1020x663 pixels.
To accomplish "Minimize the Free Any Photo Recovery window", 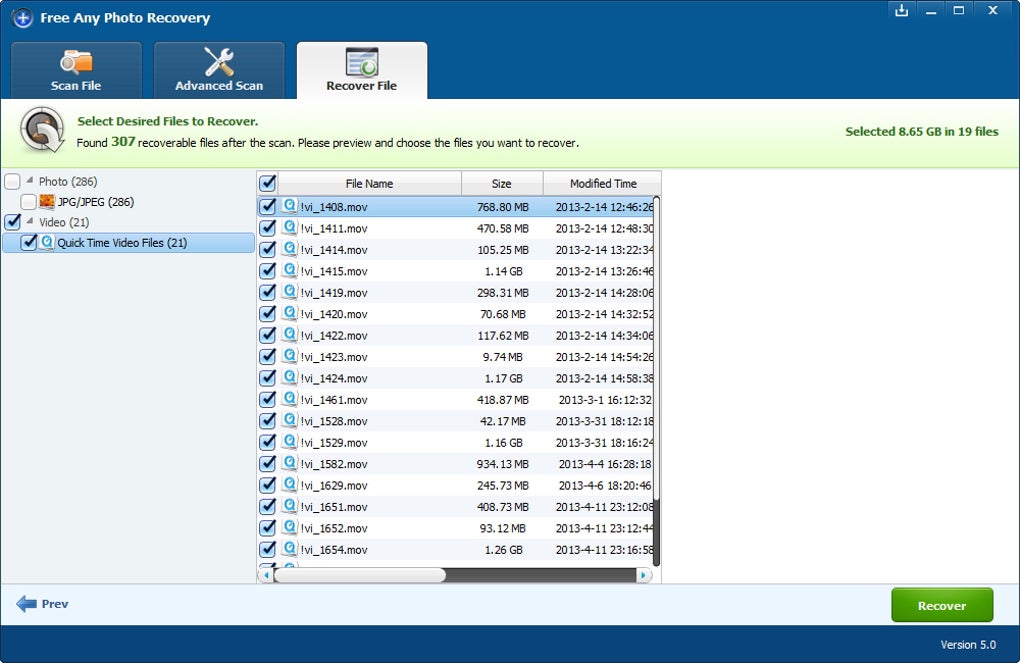I will pyautogui.click(x=931, y=10).
